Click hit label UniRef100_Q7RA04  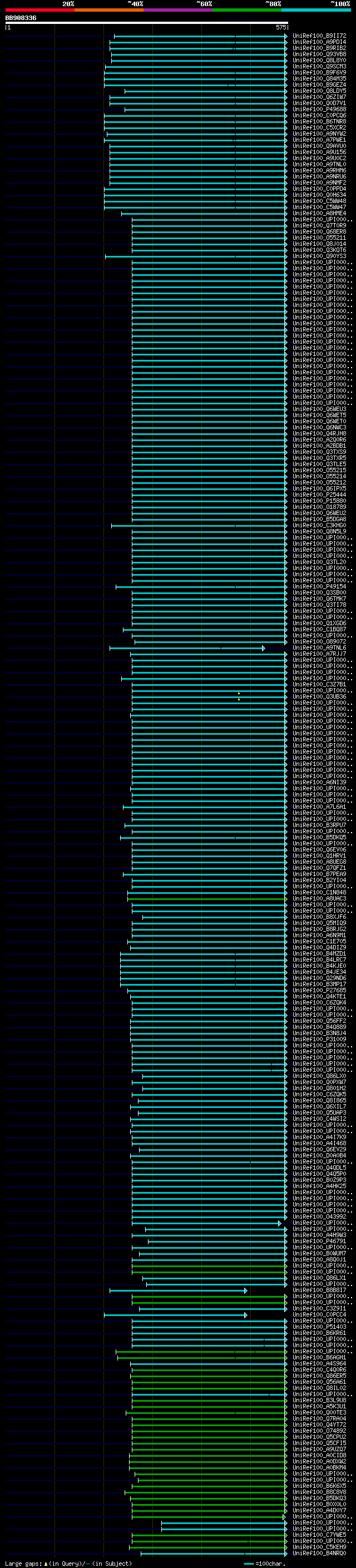(319, 1419)
